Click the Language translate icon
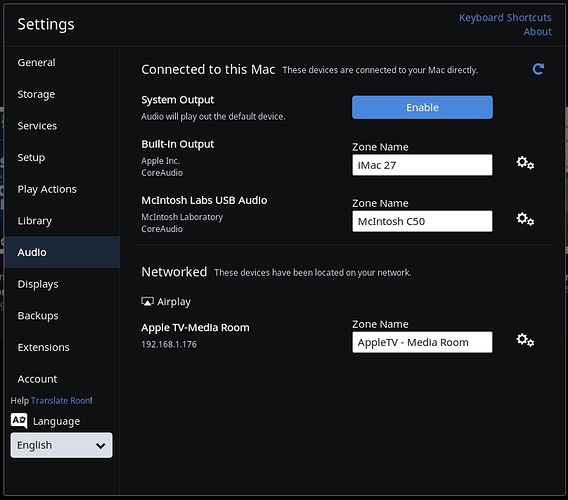The height and width of the screenshot is (500, 568). coord(19,421)
